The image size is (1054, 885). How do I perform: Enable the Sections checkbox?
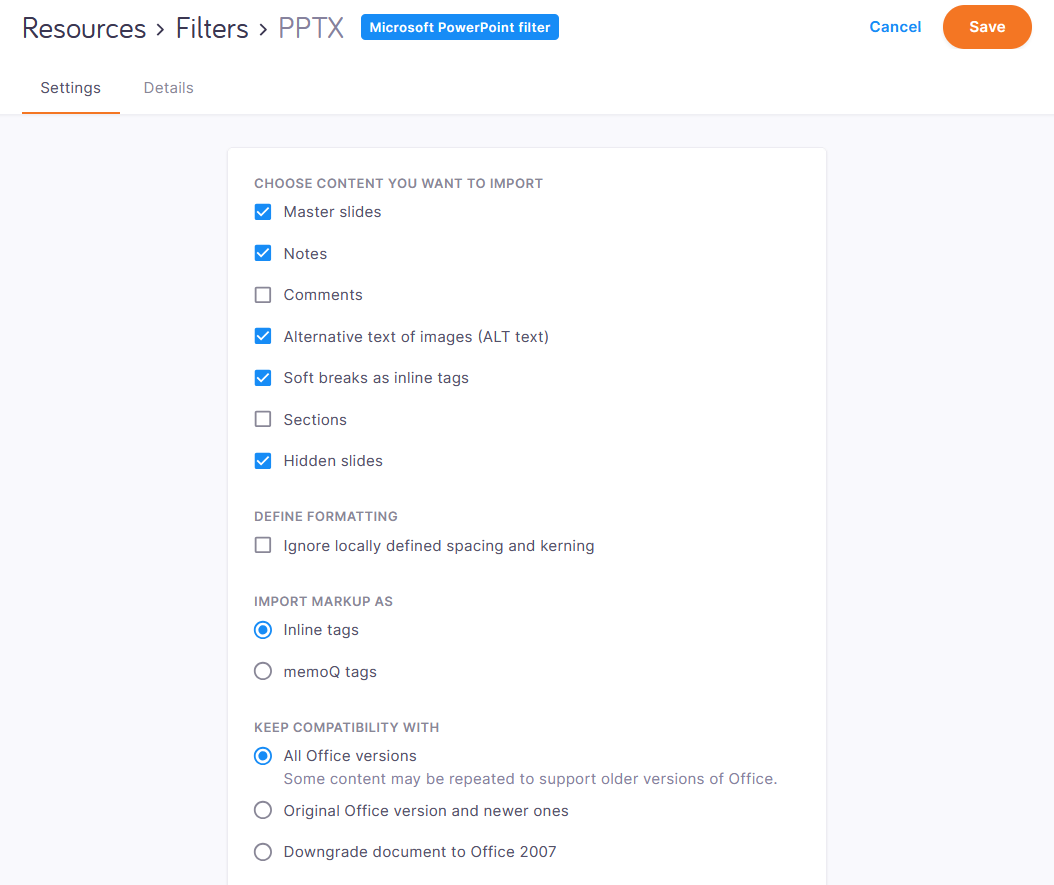[263, 420]
